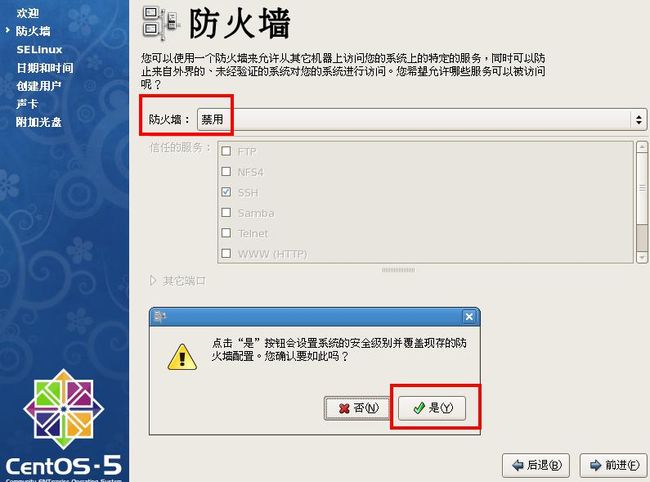Check the WWW (HTTP) service box
Image resolution: width=650 pixels, height=482 pixels.
(226, 253)
